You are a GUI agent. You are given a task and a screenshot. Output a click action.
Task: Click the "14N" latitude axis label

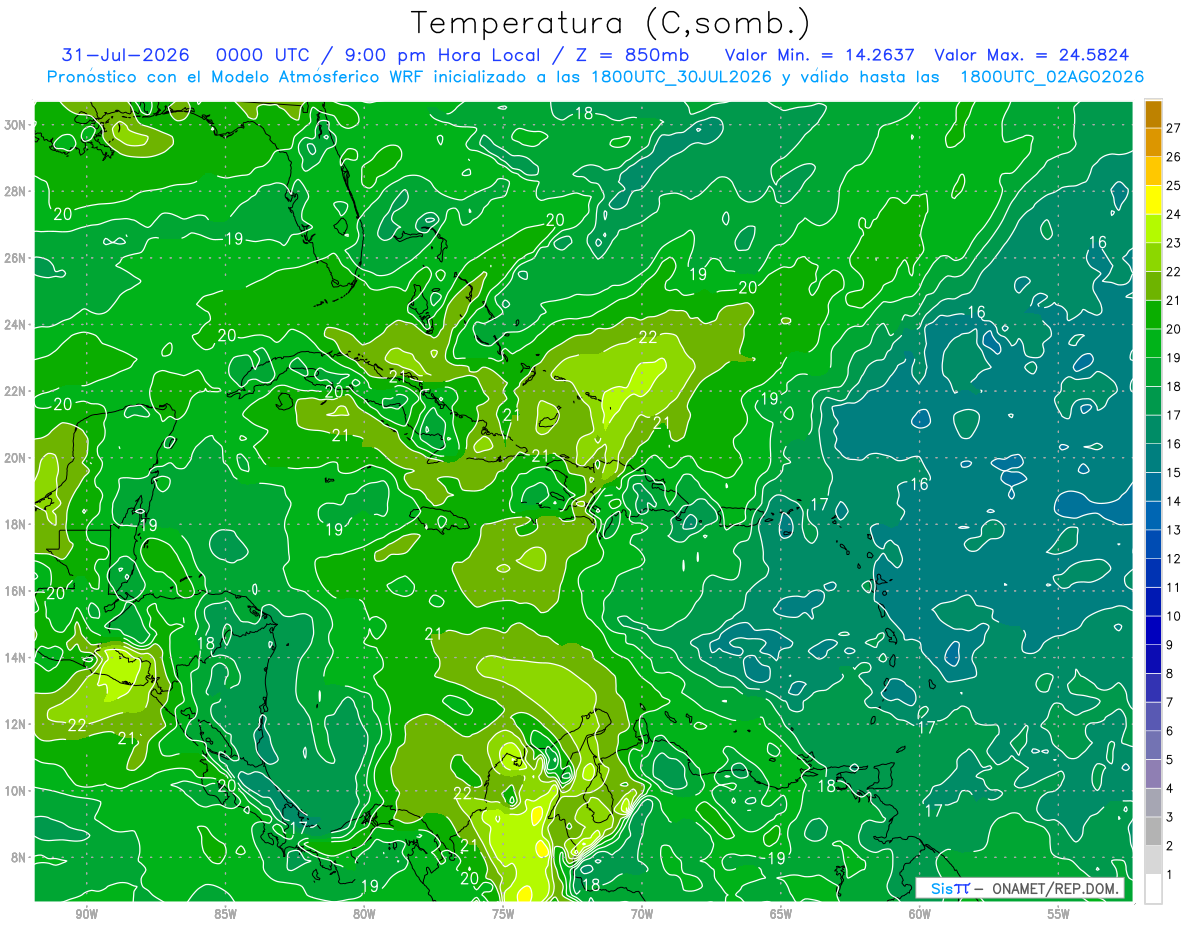coord(16,658)
